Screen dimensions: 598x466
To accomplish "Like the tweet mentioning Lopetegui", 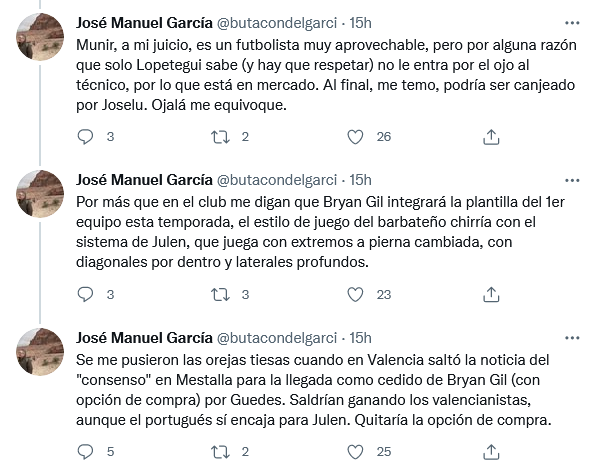I will (x=355, y=137).
